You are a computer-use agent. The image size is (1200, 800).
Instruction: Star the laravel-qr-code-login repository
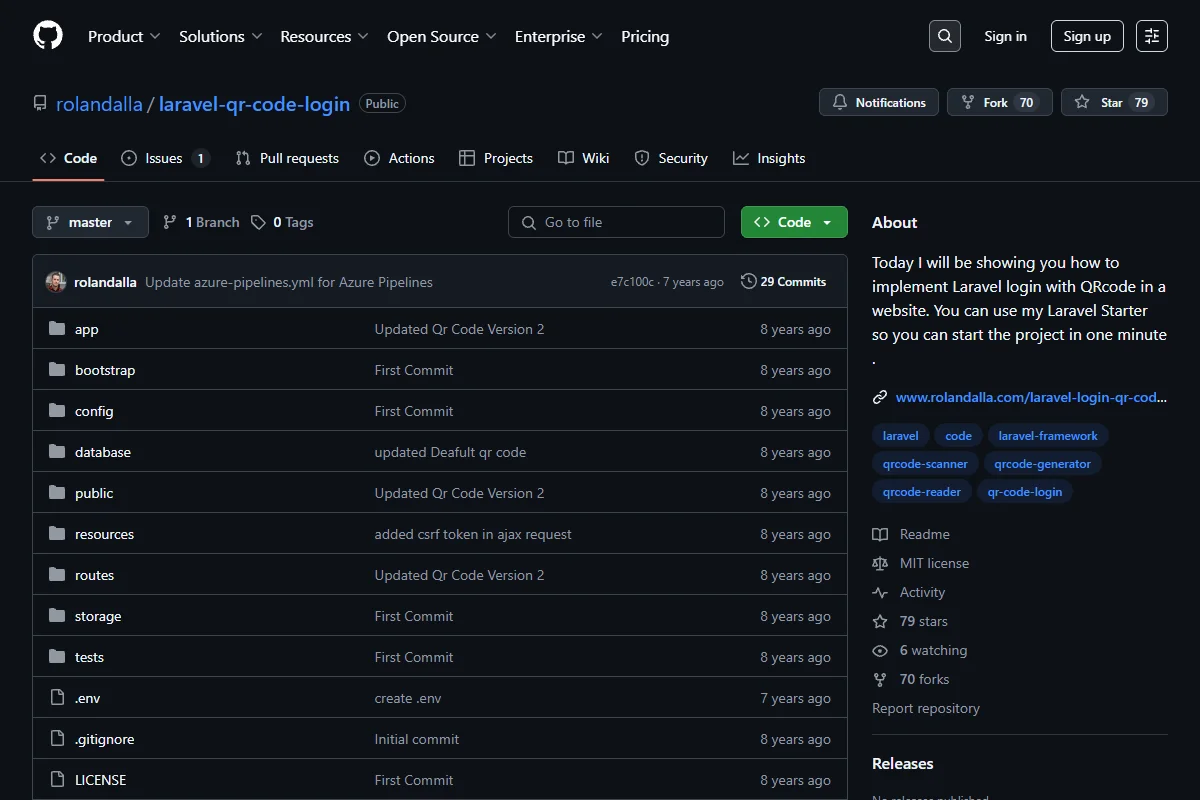[x=1114, y=102]
